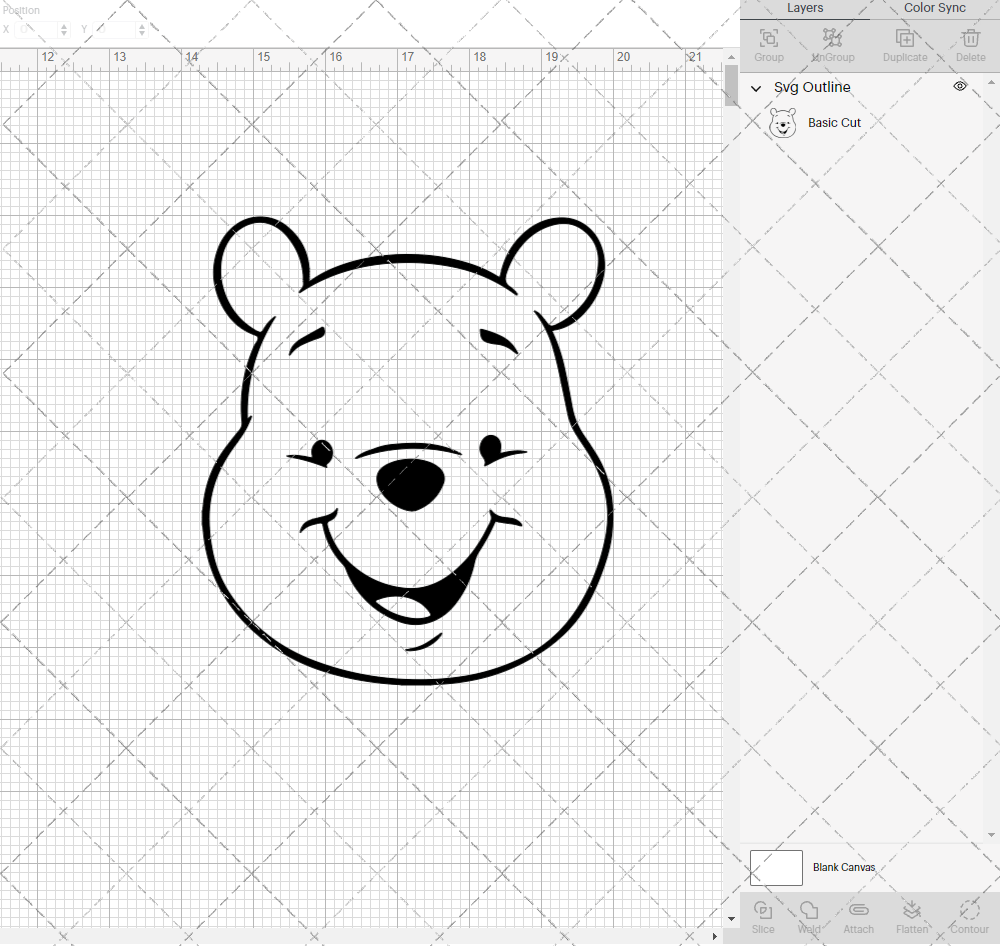Switch to the Layers tab

tap(805, 9)
